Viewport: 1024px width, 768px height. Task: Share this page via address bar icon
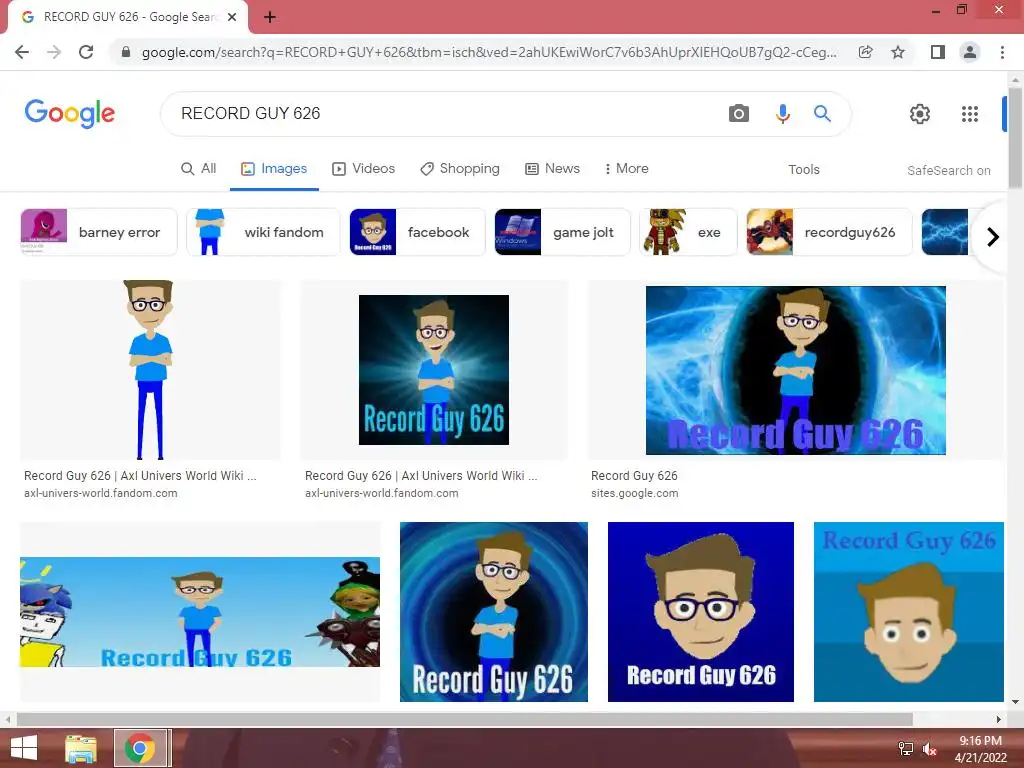[x=865, y=52]
